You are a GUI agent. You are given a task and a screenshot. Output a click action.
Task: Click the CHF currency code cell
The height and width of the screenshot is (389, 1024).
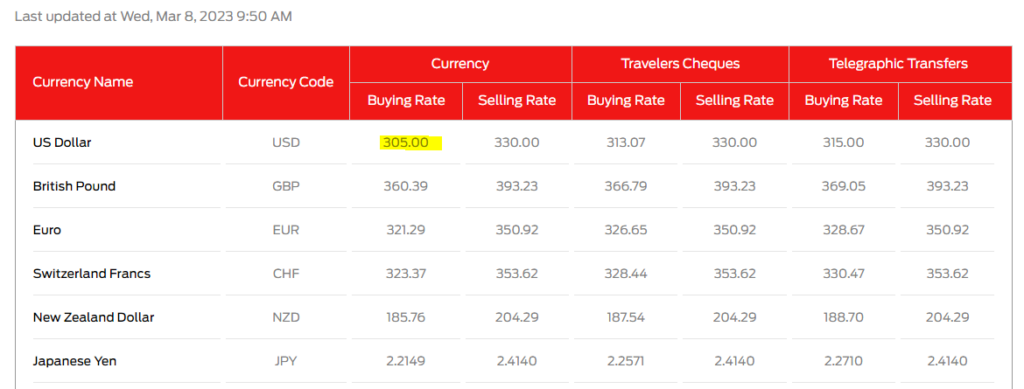(x=285, y=273)
